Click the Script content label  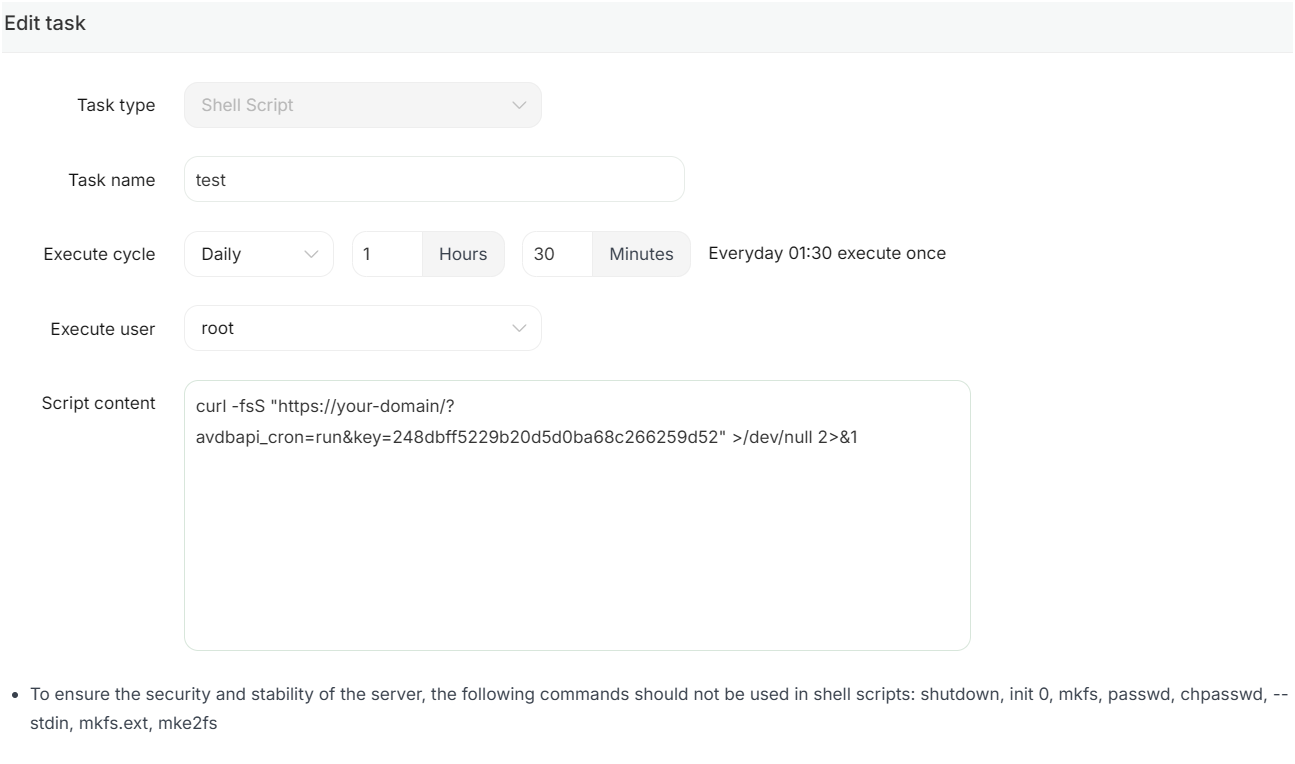point(98,403)
